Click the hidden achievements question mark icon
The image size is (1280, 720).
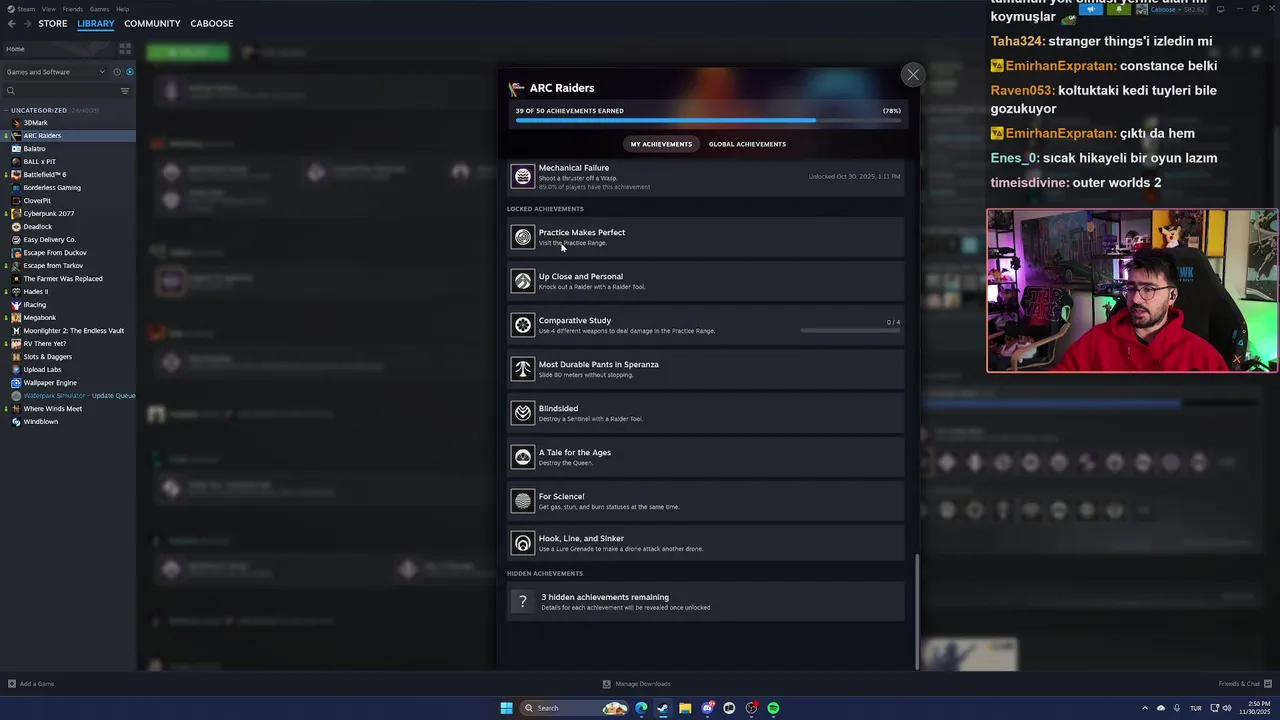[522, 602]
